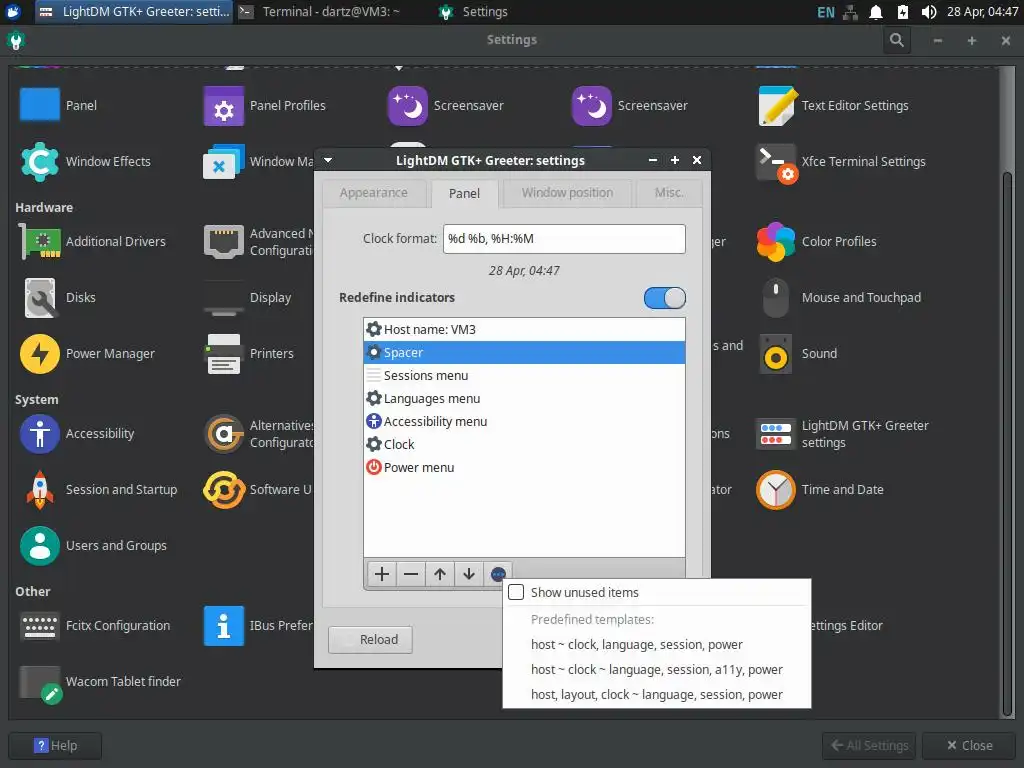Click the volume icon in system tray
The width and height of the screenshot is (1024, 768).
click(928, 12)
